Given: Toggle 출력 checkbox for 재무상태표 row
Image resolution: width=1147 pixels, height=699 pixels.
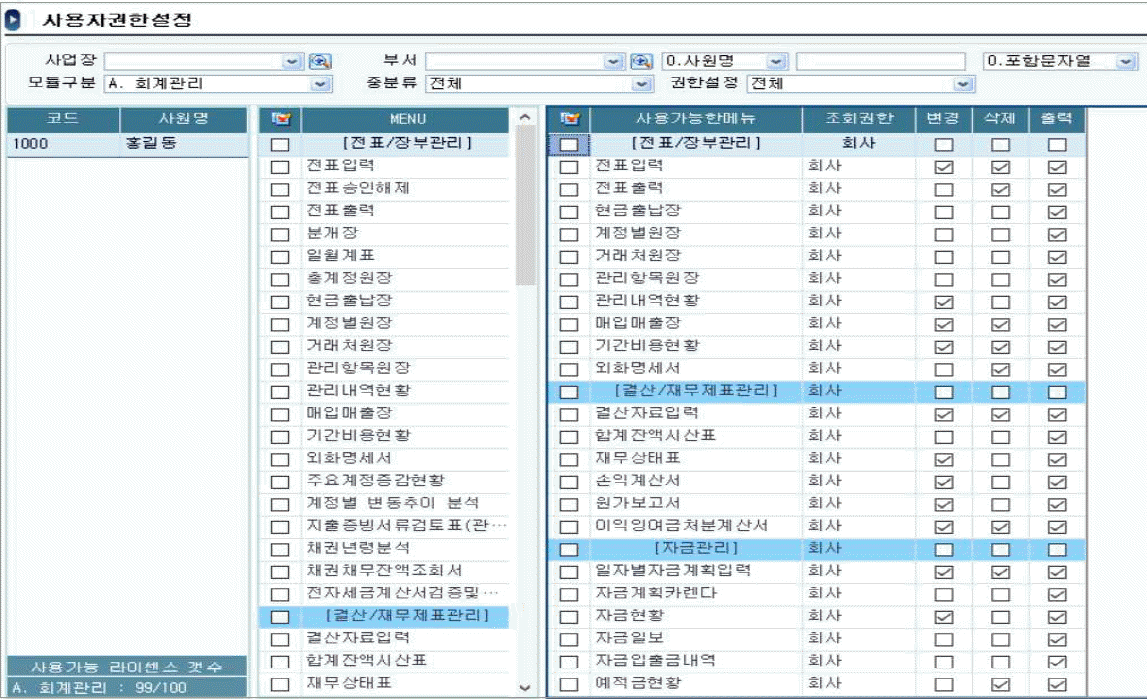Looking at the screenshot, I should pyautogui.click(x=1057, y=460).
